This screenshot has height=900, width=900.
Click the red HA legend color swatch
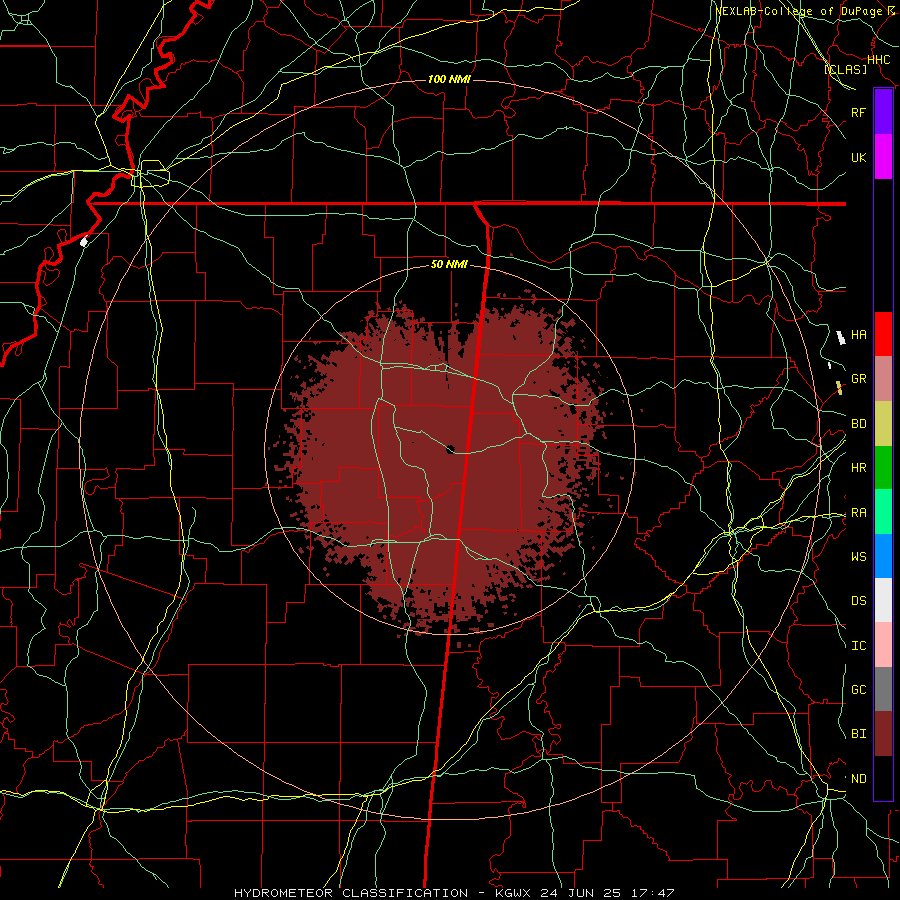883,334
